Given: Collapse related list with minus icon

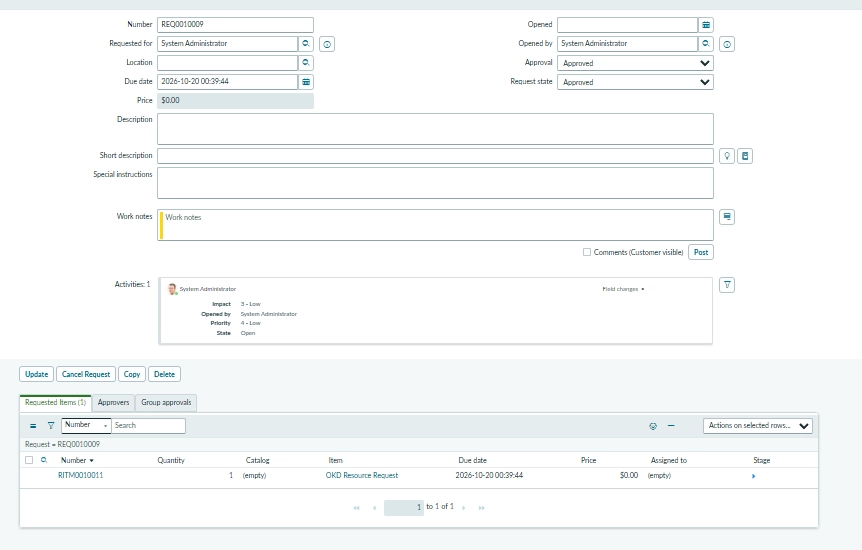Looking at the screenshot, I should click(x=671, y=426).
